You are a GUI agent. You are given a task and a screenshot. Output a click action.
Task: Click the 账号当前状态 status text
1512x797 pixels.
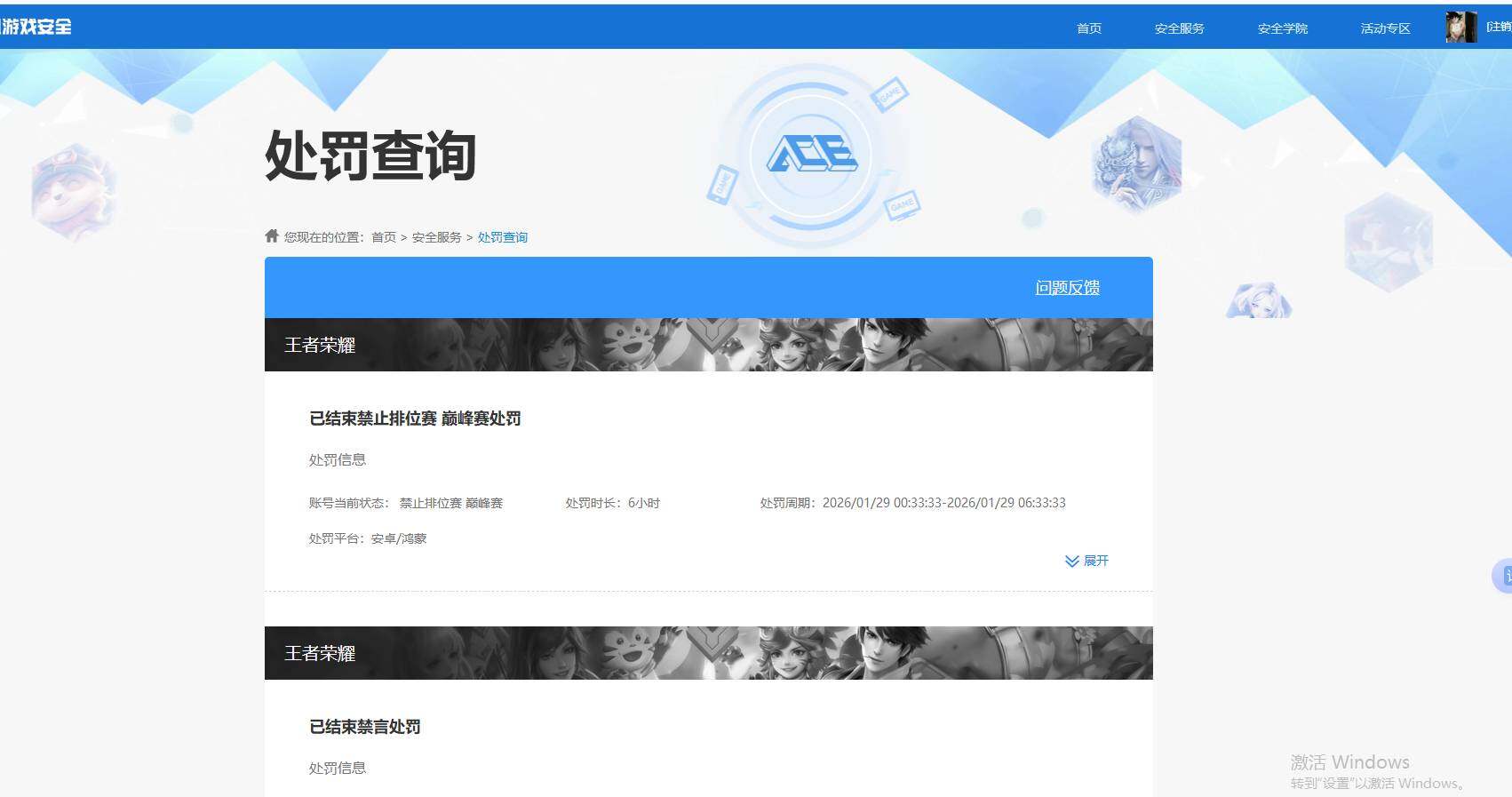(406, 503)
